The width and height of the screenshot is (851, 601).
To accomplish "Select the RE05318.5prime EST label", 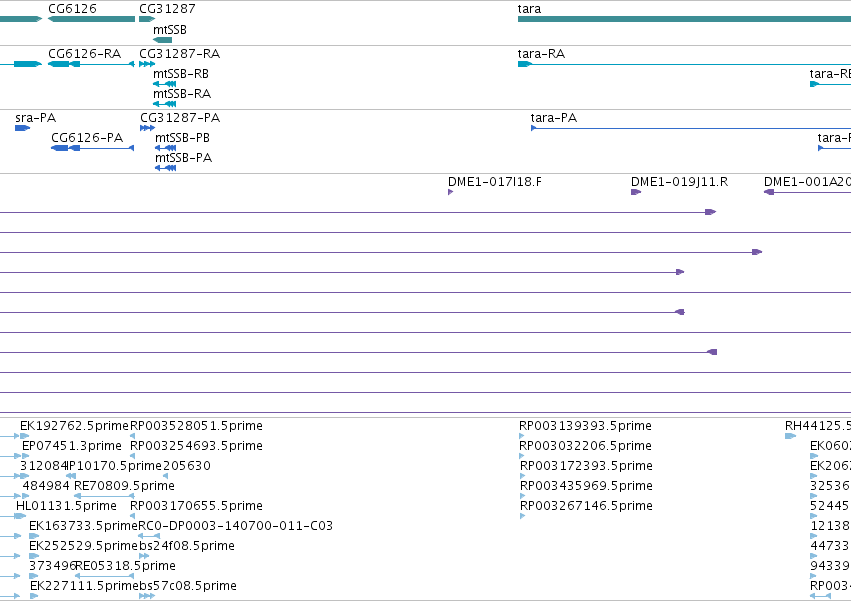I will click(x=125, y=566).
